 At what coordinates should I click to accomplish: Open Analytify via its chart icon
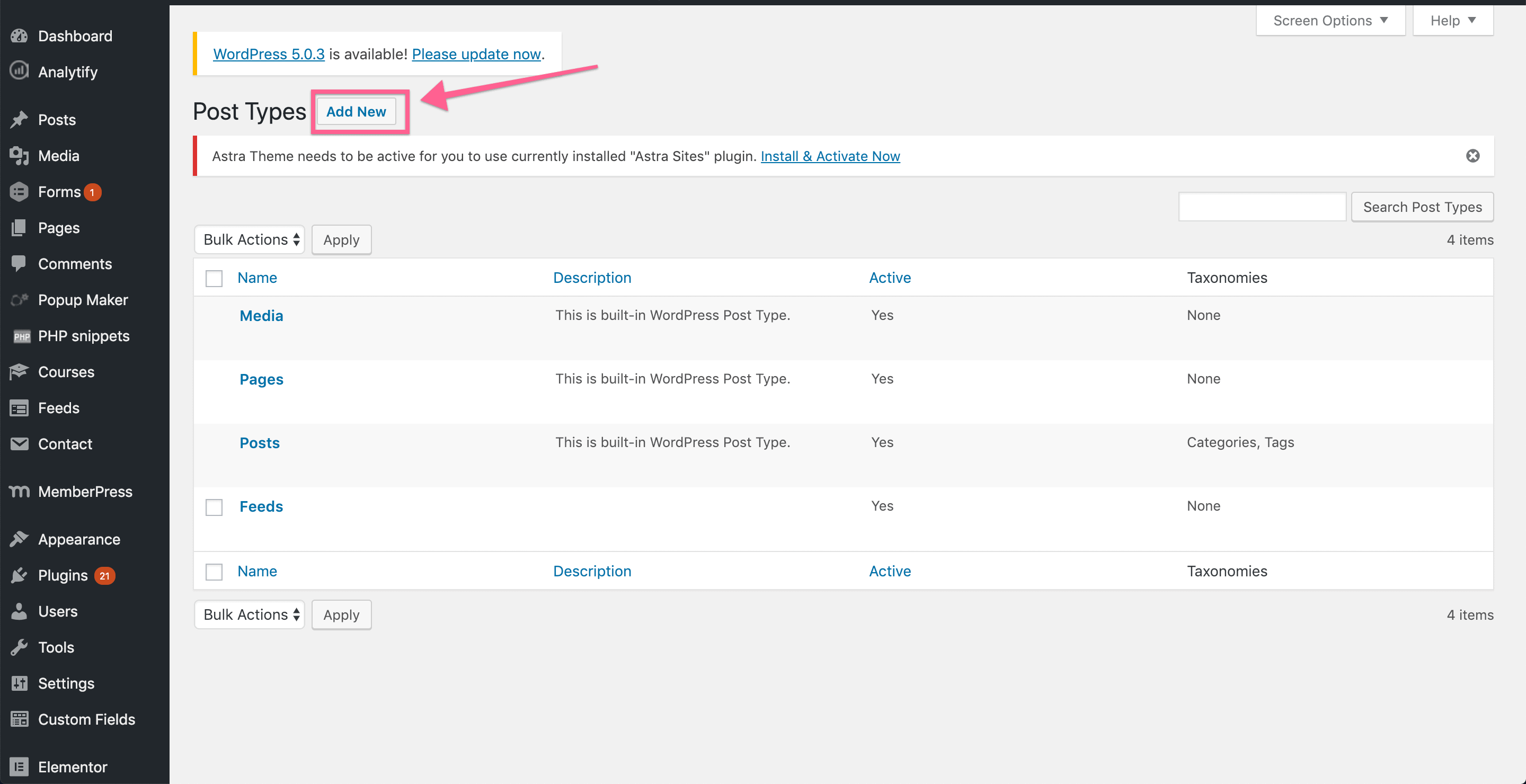coord(19,71)
